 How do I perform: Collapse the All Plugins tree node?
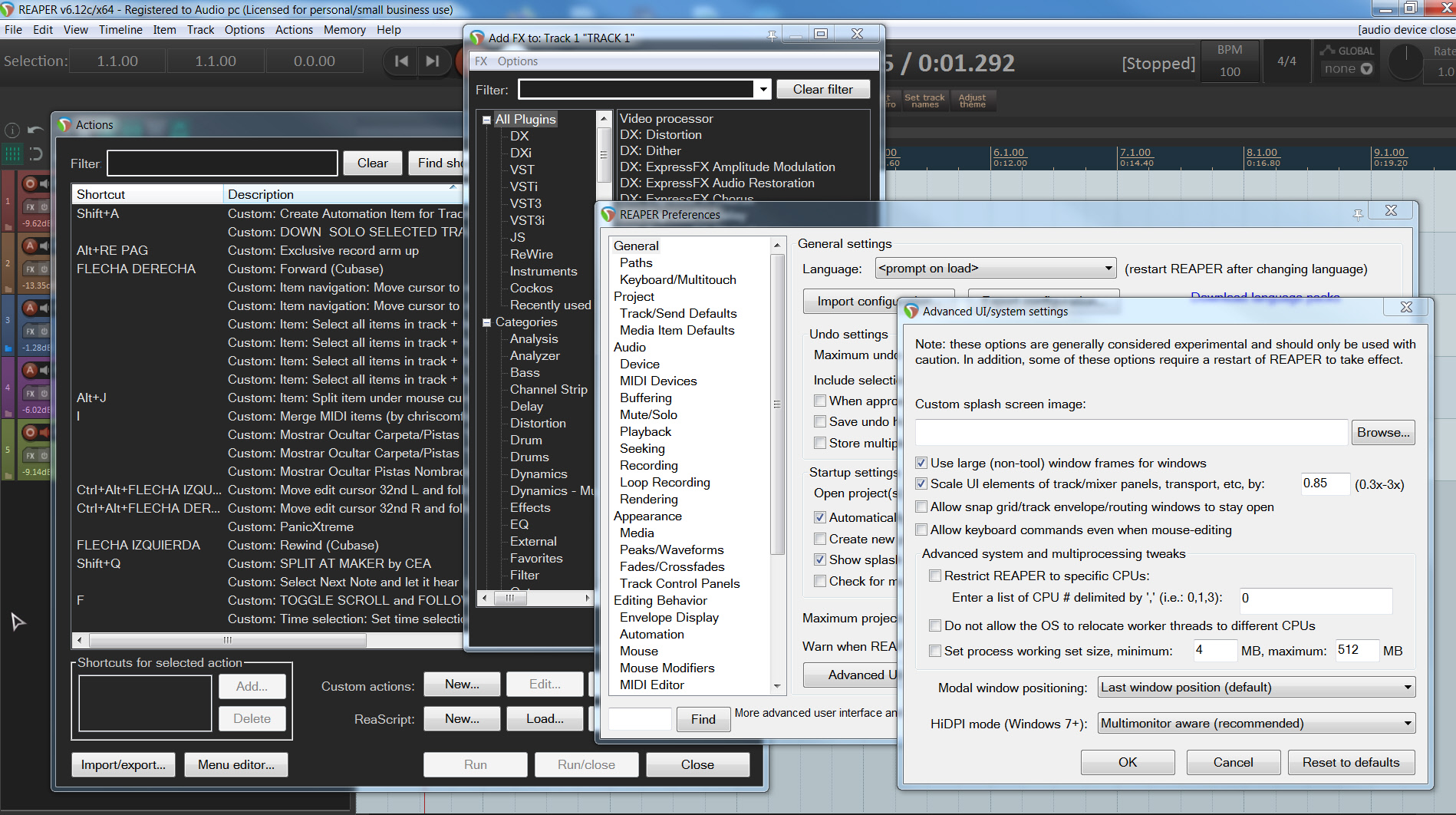point(486,120)
